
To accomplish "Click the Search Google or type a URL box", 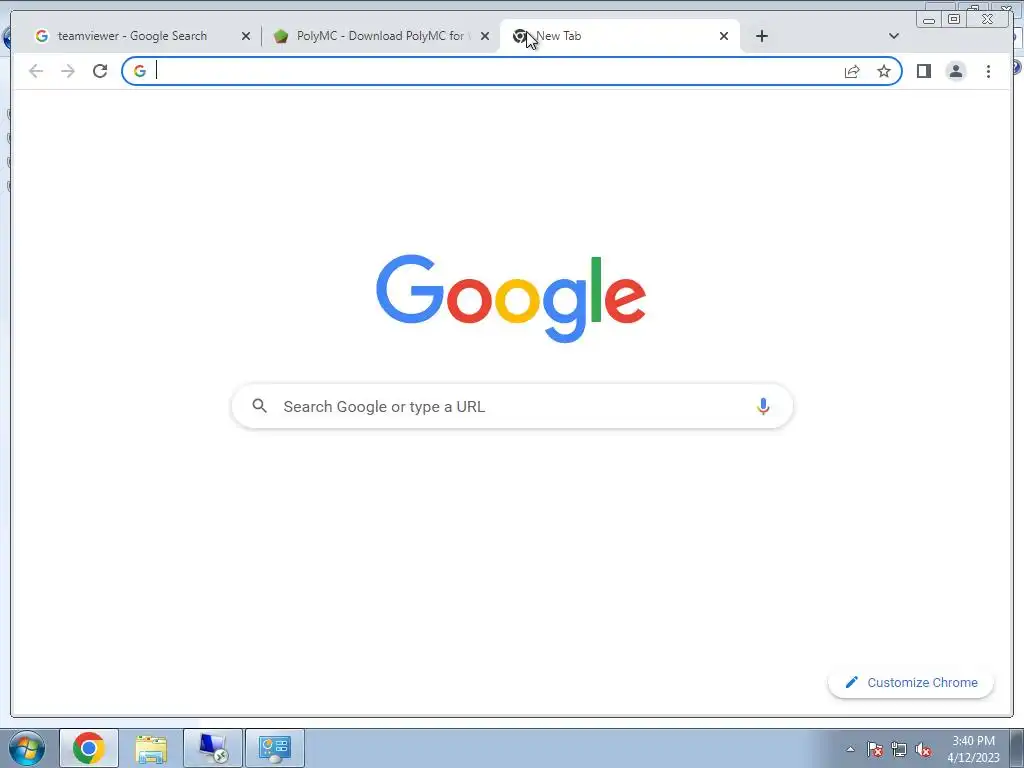I will (x=512, y=406).
